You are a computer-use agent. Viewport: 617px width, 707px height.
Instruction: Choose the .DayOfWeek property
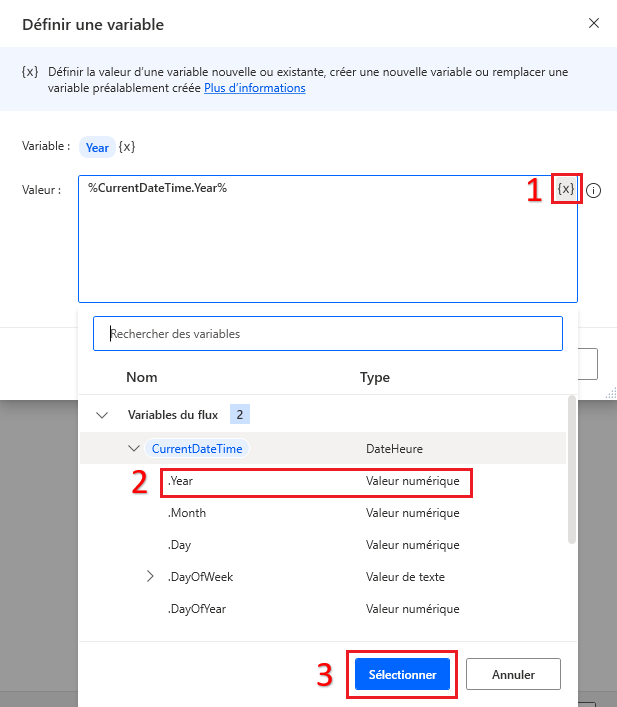(200, 577)
